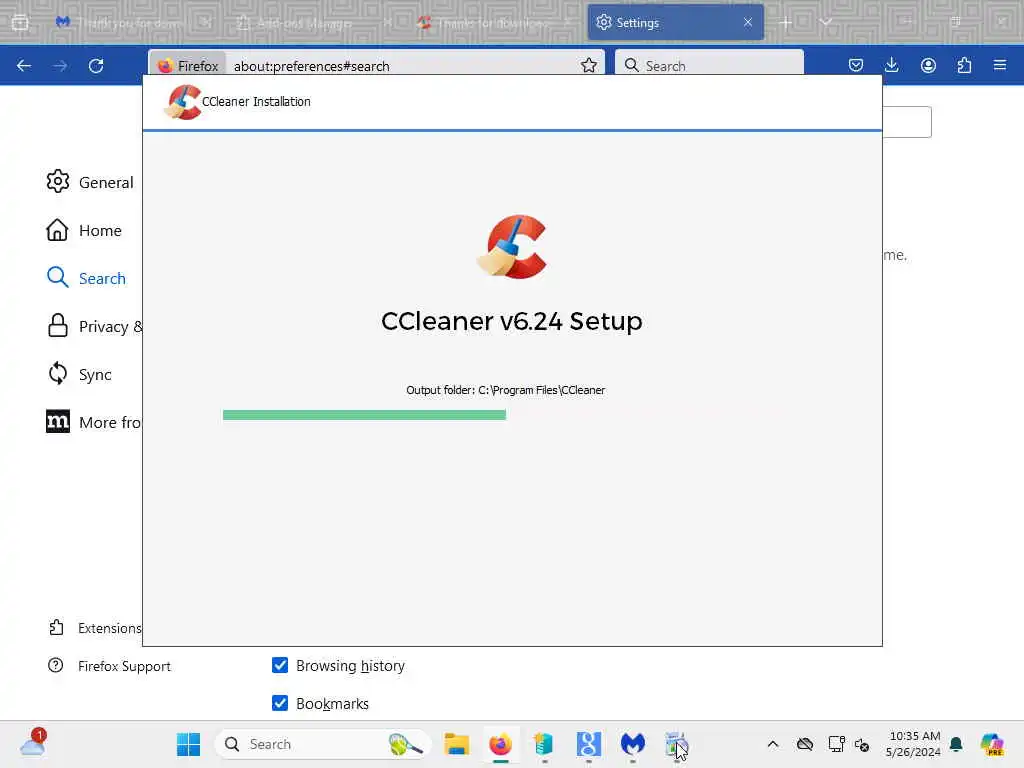Uncheck the Browsing history checkbox

click(280, 665)
